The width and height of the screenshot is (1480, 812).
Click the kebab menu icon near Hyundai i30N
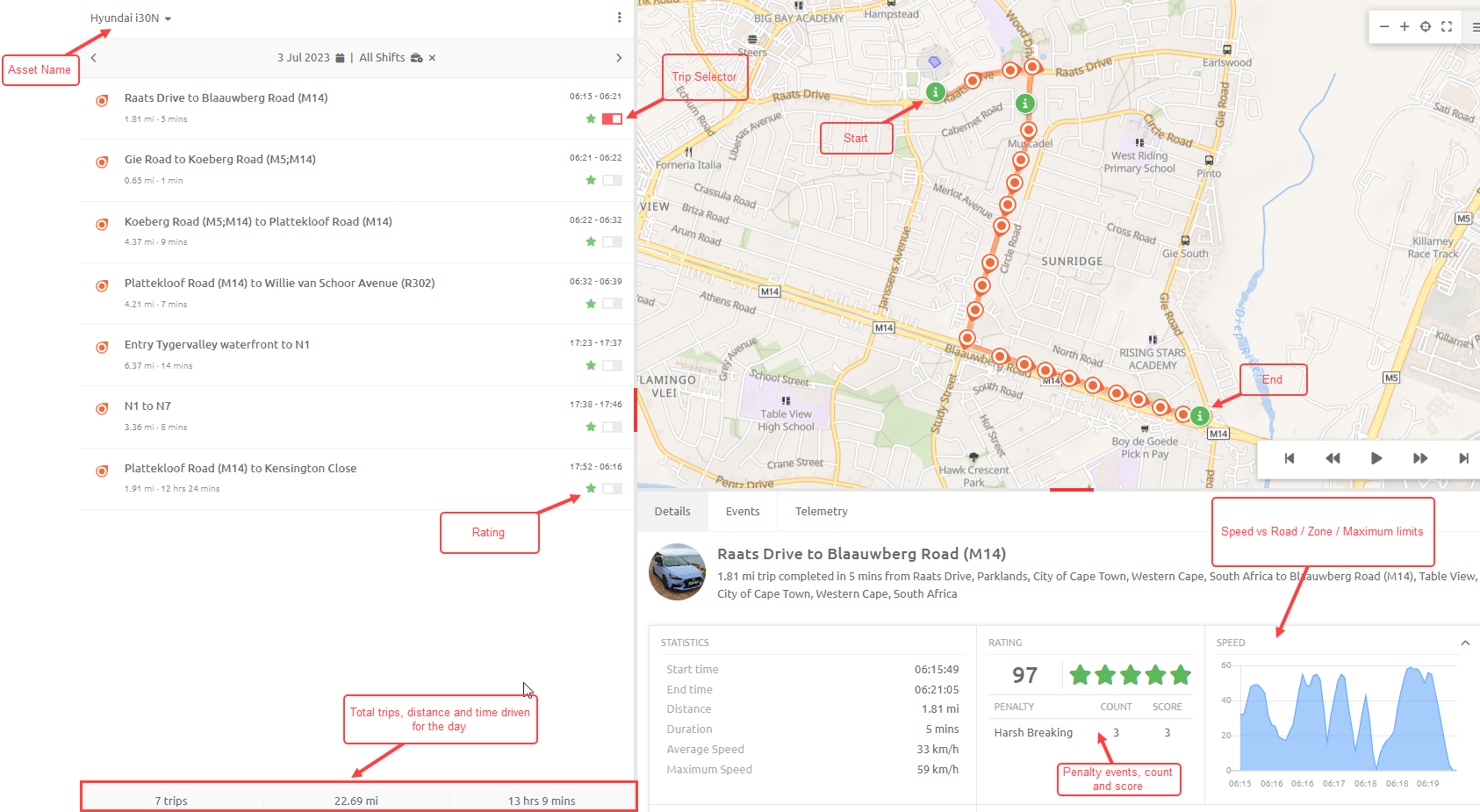pyautogui.click(x=620, y=17)
